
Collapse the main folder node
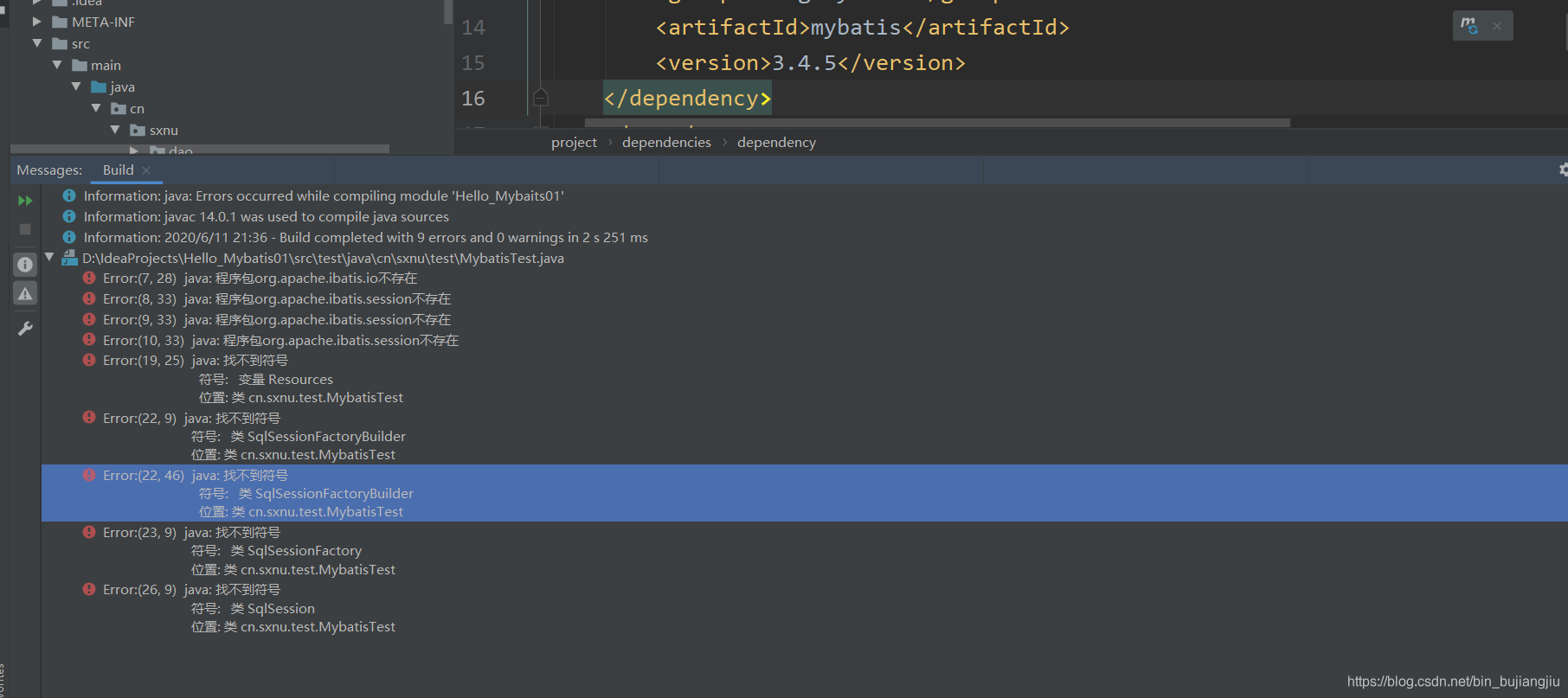57,65
